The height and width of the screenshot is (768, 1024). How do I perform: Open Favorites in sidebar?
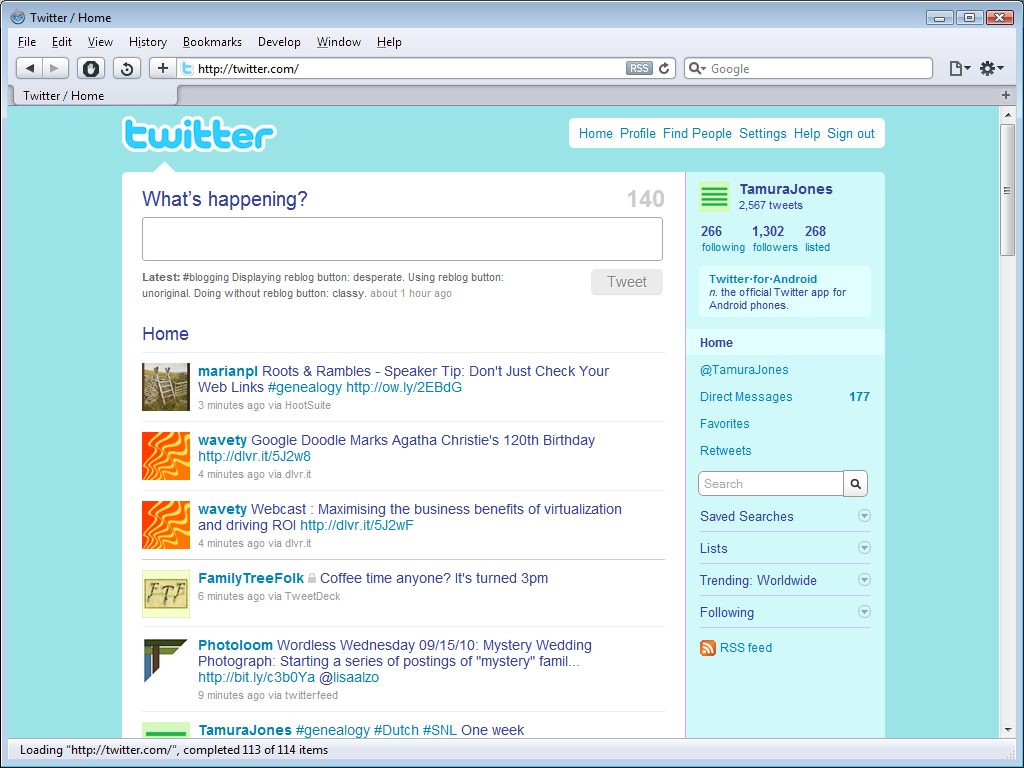coord(724,423)
